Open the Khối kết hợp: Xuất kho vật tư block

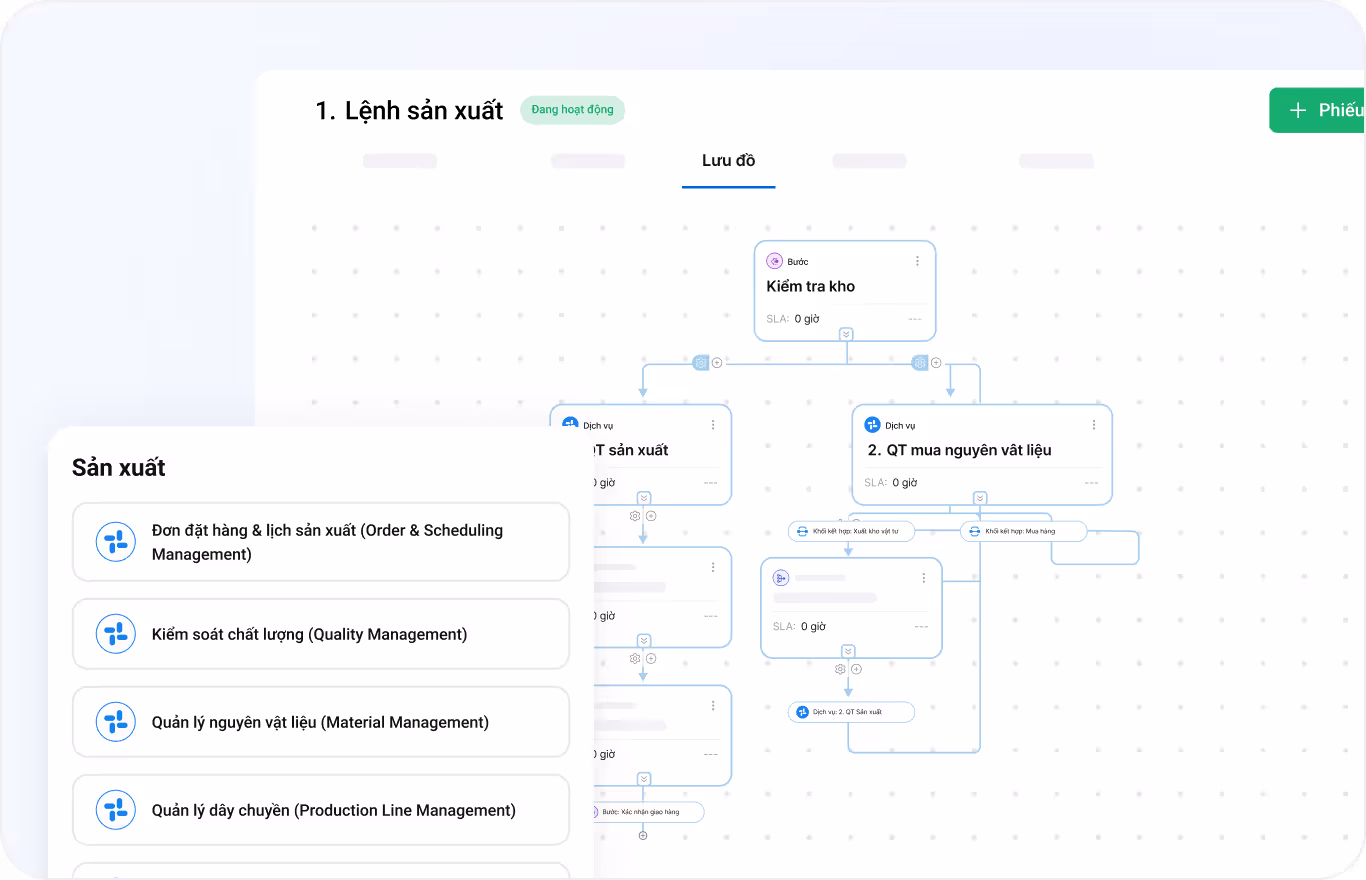point(851,531)
